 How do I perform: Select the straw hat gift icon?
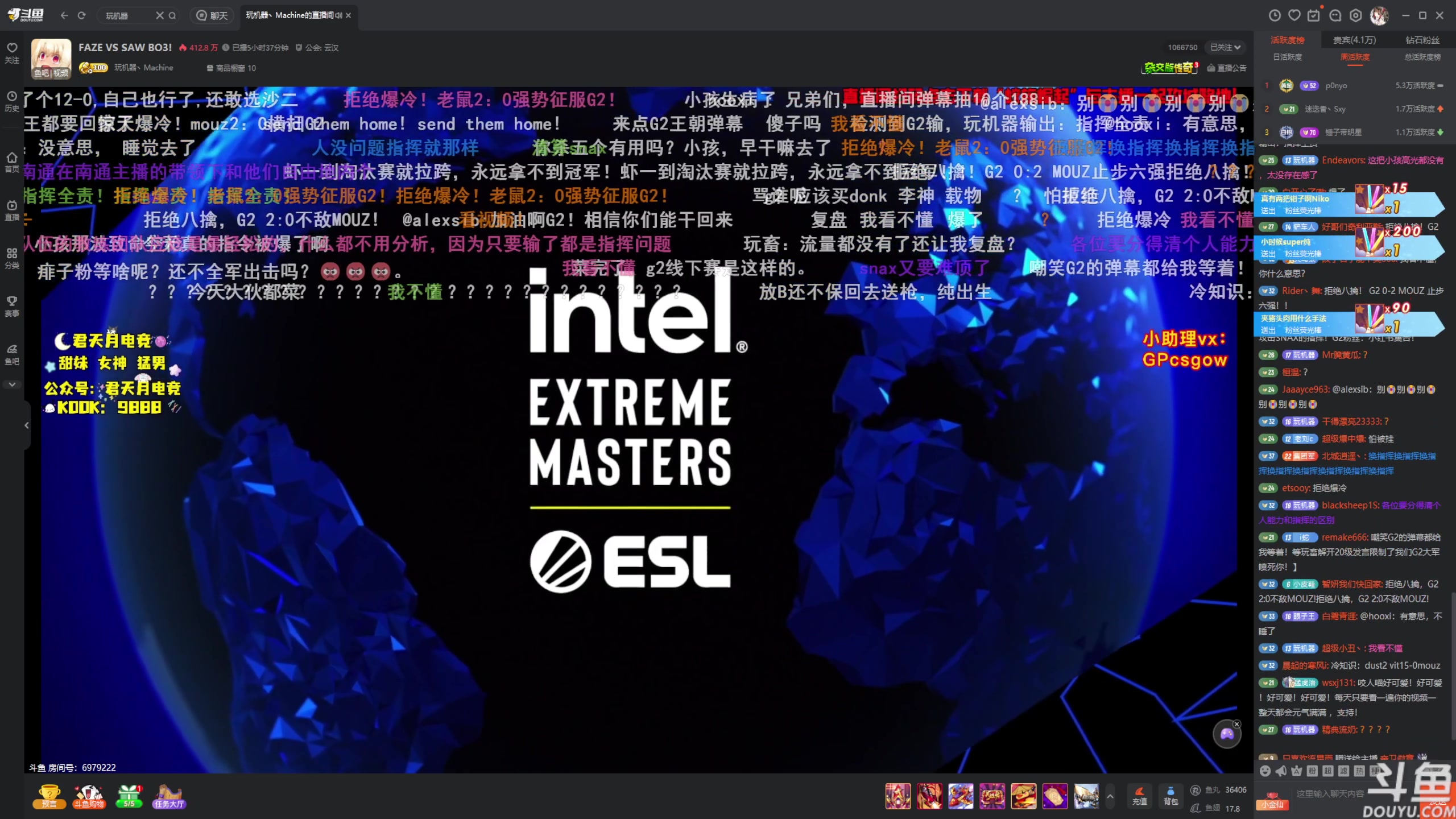coord(1023,796)
